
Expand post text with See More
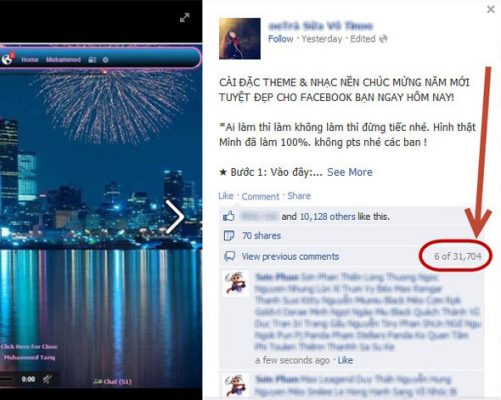[x=350, y=172]
